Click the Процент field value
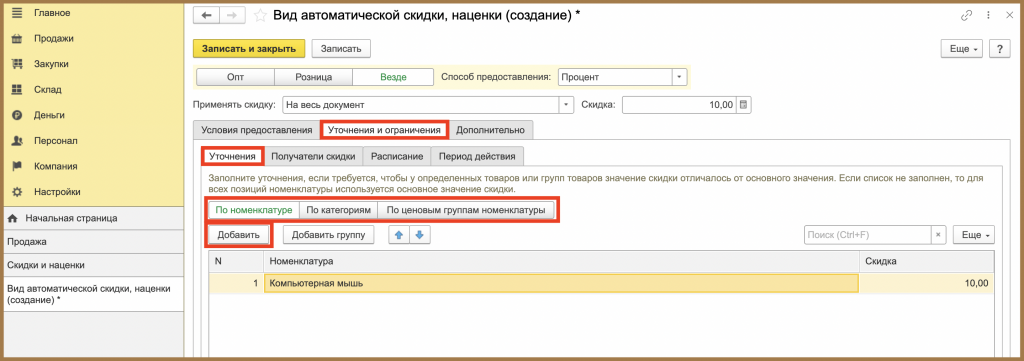The image size is (1024, 361). [615, 77]
